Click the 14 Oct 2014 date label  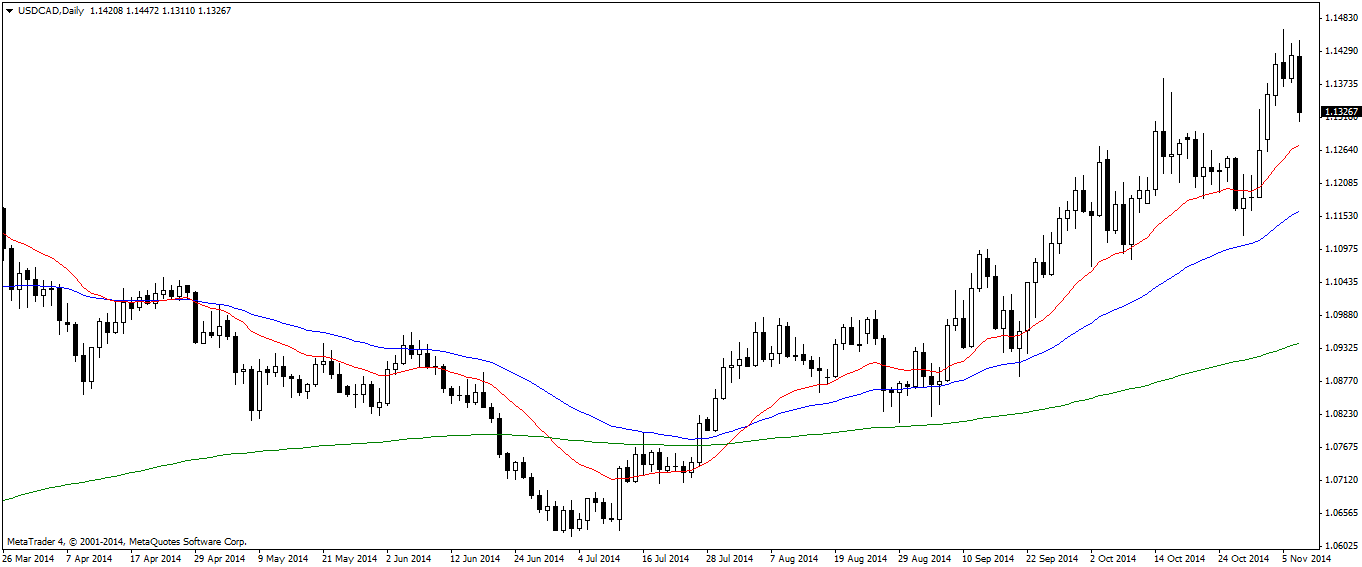click(1181, 559)
